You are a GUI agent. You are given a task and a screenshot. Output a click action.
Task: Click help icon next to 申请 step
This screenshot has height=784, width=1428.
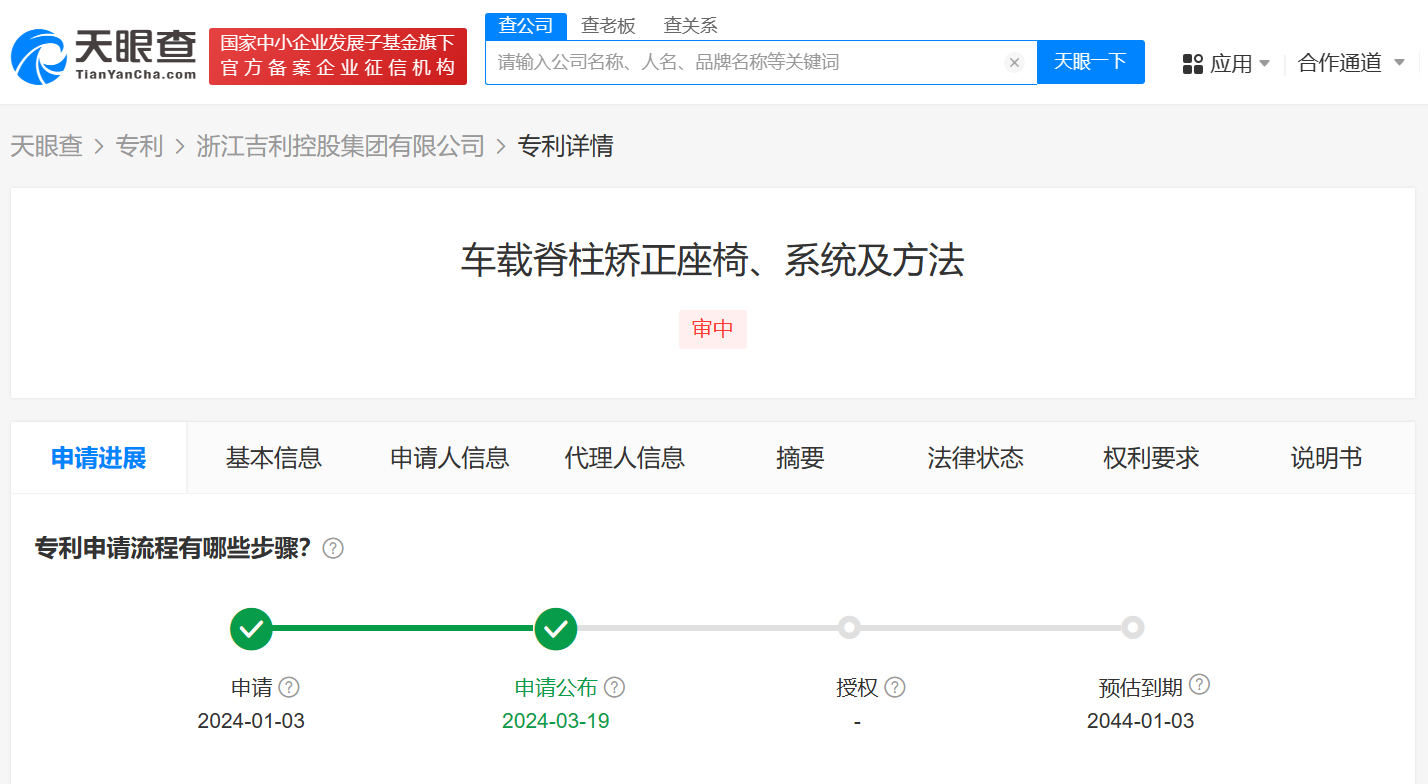click(289, 687)
